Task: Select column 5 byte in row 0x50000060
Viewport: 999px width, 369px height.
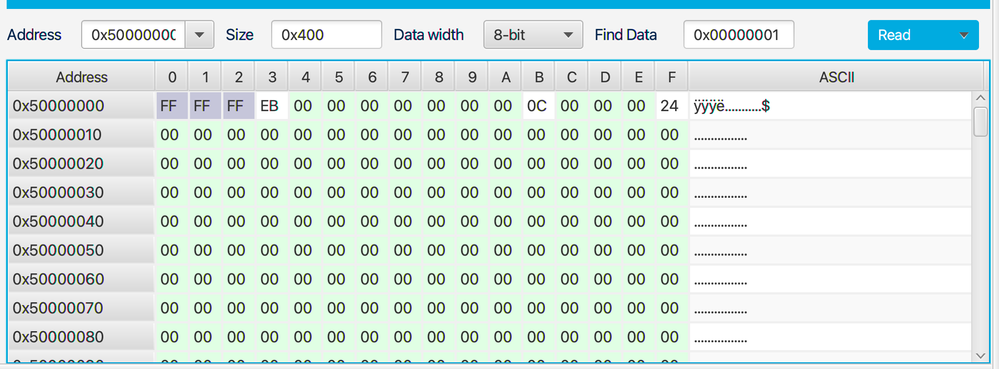Action: [338, 279]
